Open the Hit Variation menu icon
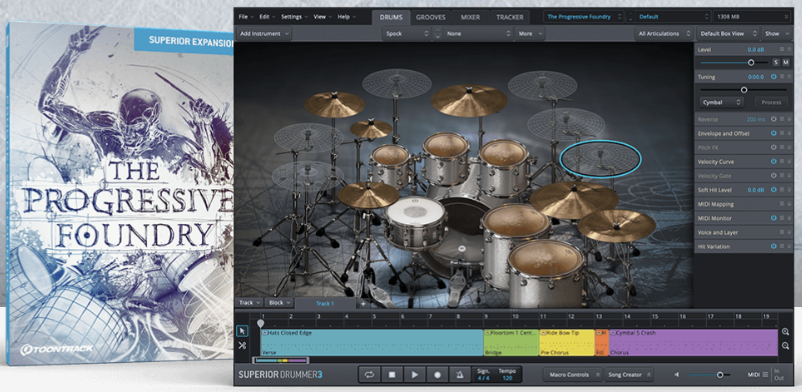The width and height of the screenshot is (802, 392). 782,247
